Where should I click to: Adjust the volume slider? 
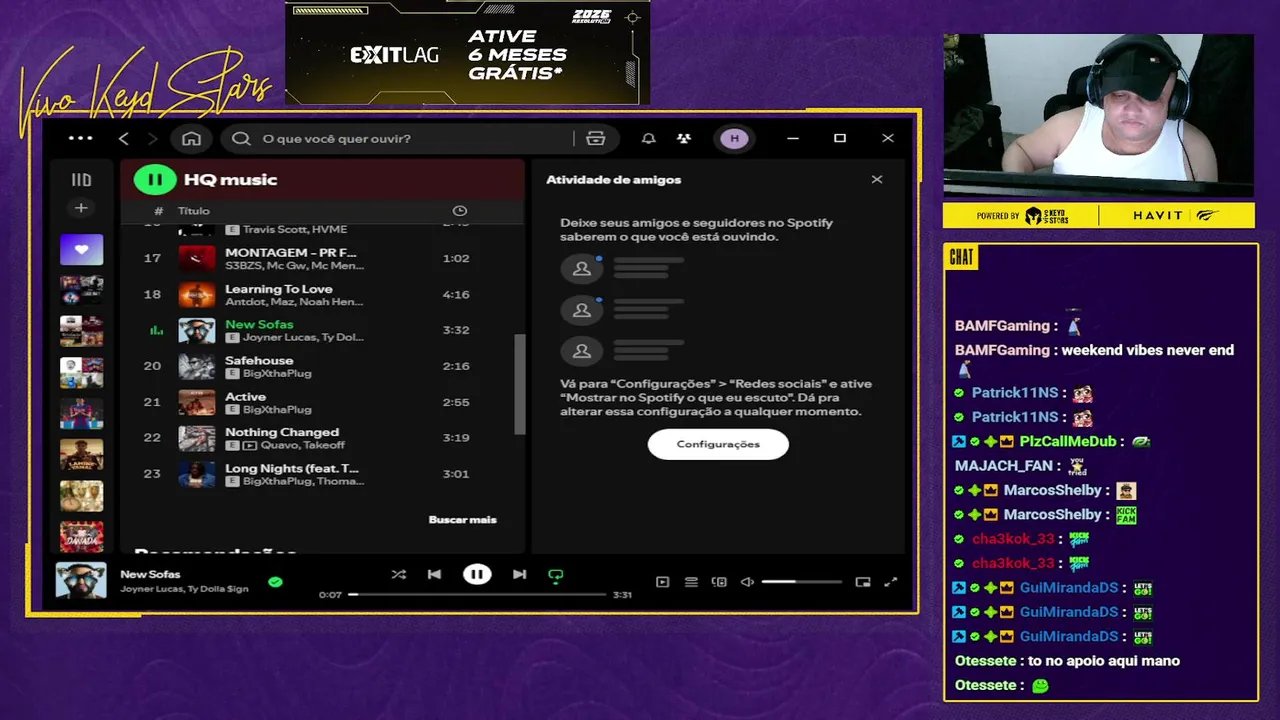pos(801,582)
